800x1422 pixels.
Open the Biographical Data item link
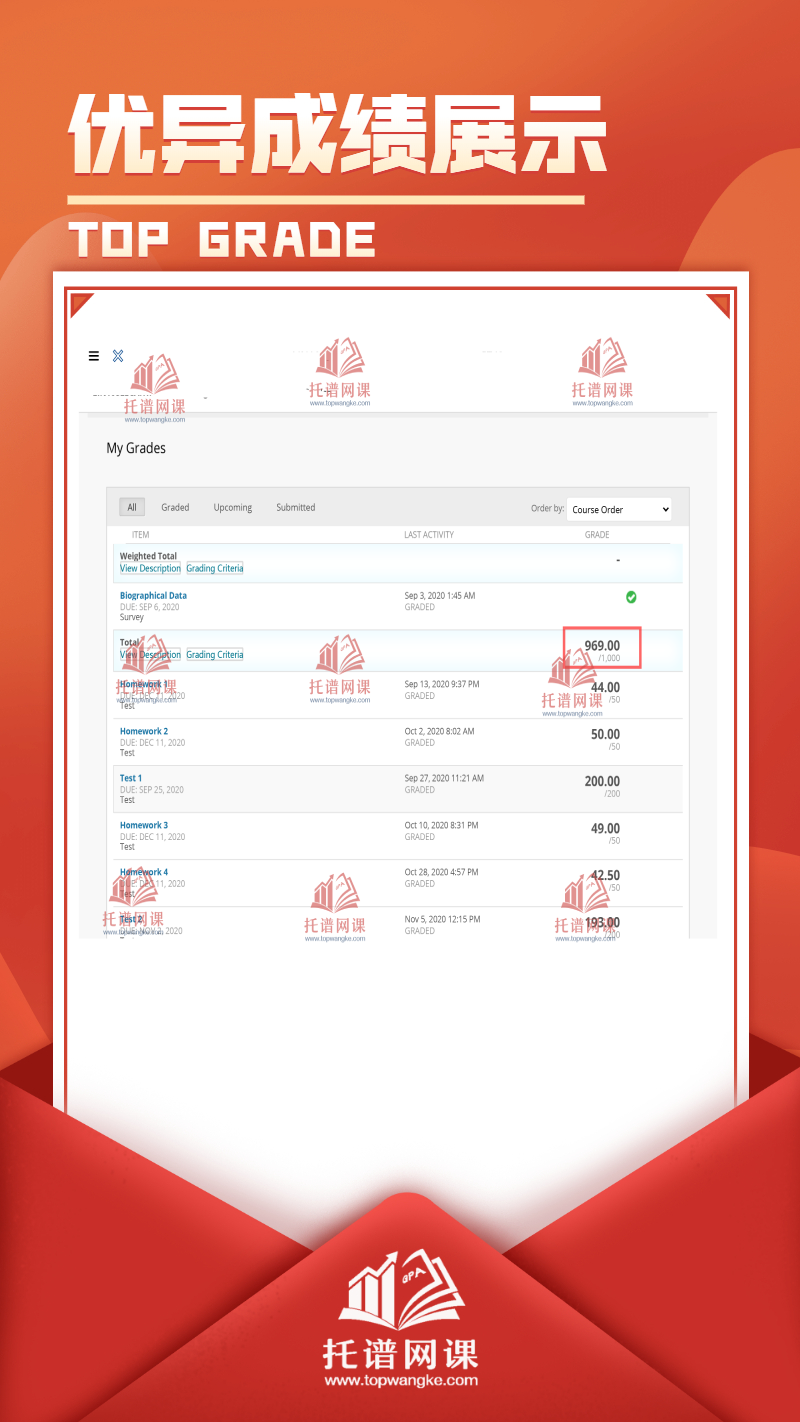(x=153, y=595)
